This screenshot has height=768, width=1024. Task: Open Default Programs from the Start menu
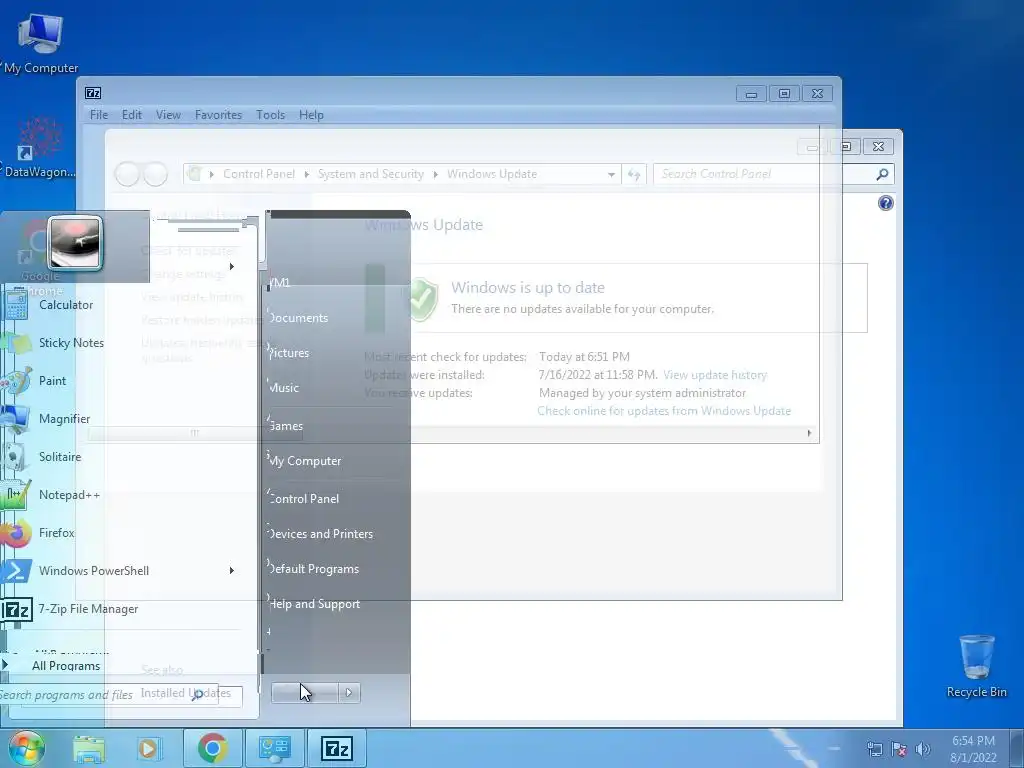pyautogui.click(x=313, y=569)
